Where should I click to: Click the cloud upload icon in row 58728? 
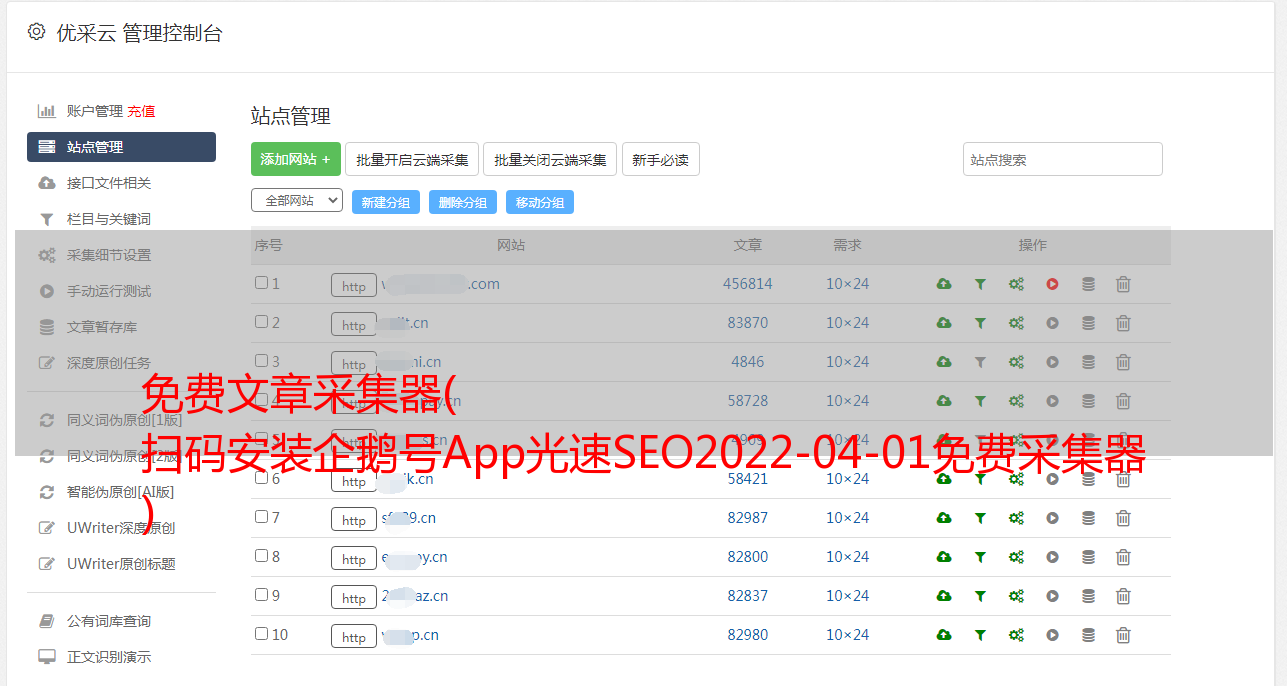point(944,401)
